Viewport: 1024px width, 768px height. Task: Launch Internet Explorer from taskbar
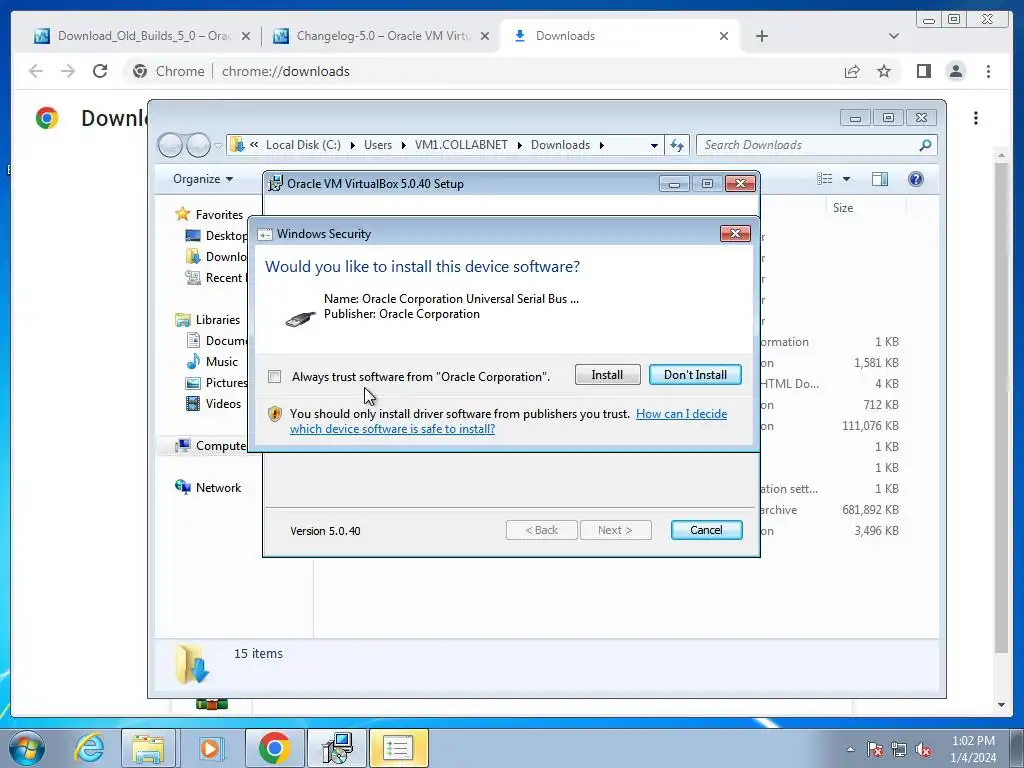(89, 748)
